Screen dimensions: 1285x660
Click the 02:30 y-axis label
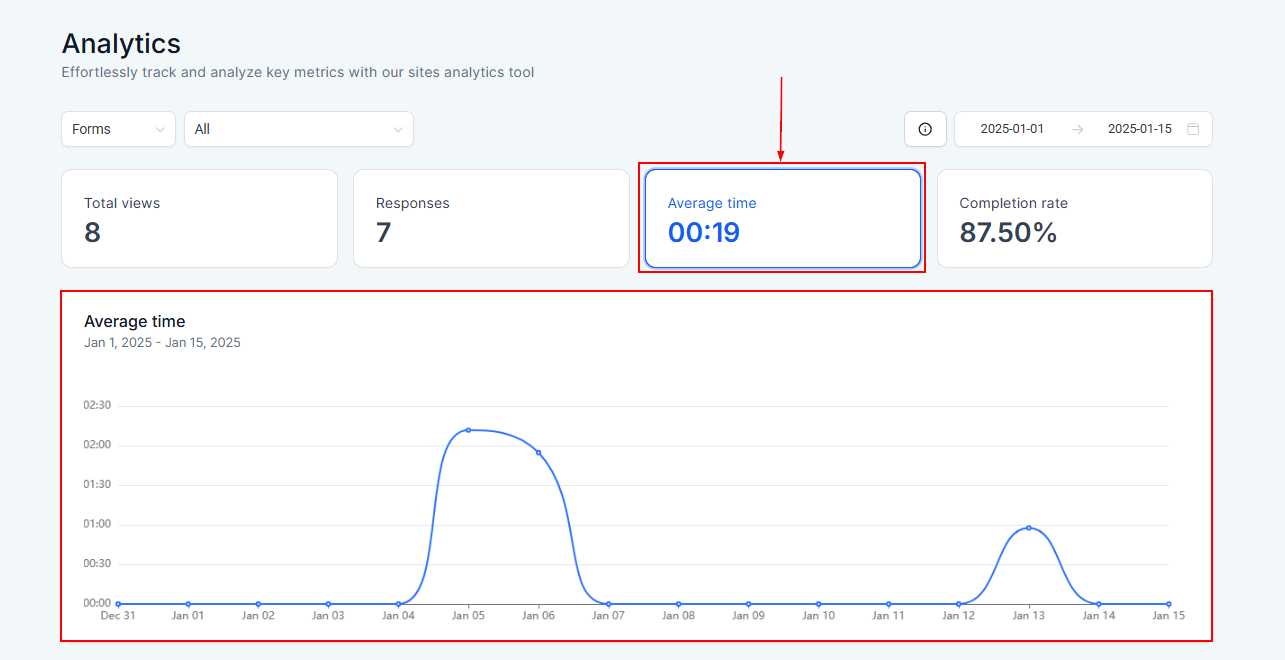point(97,405)
